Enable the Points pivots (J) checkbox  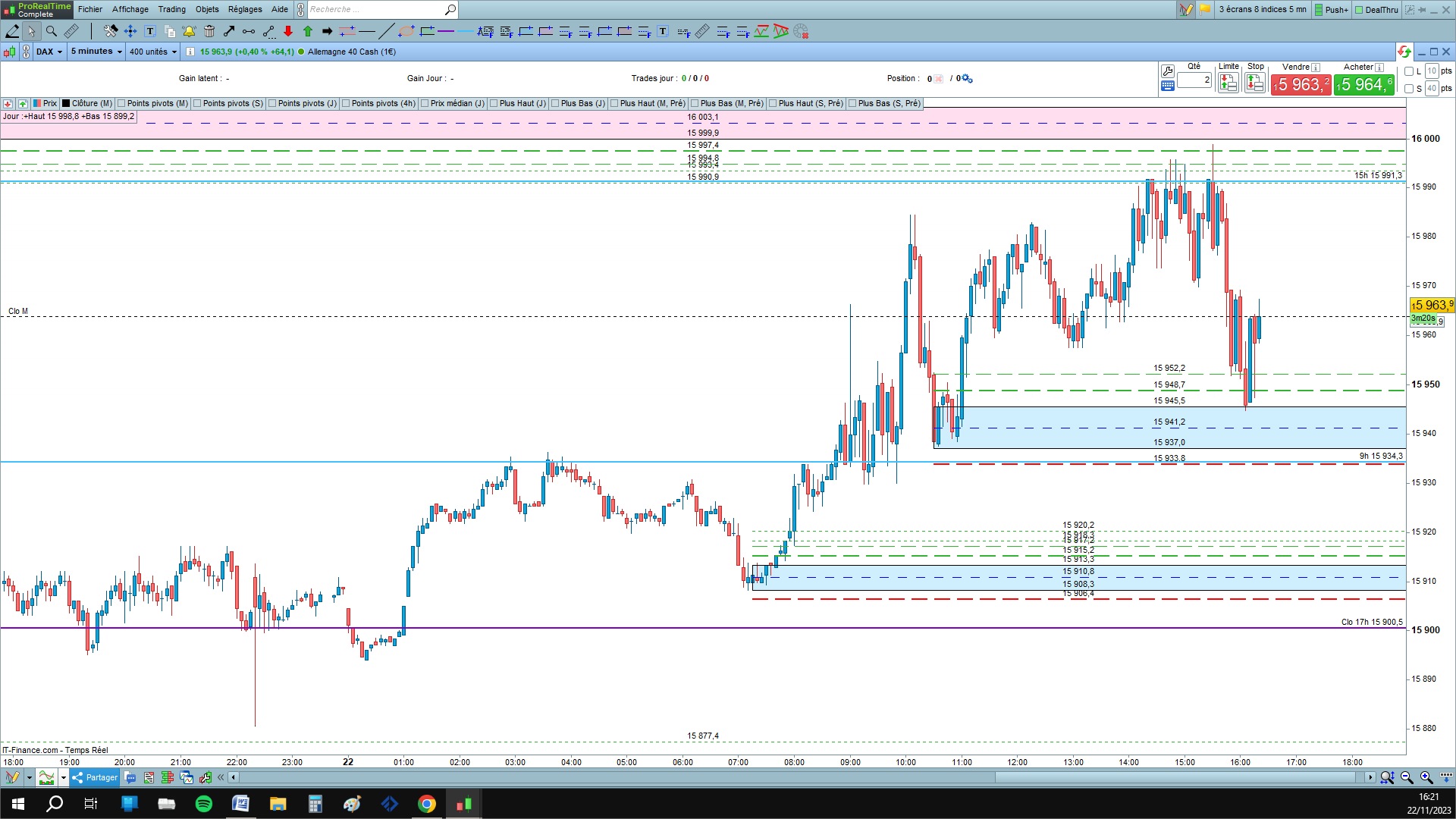pos(272,103)
